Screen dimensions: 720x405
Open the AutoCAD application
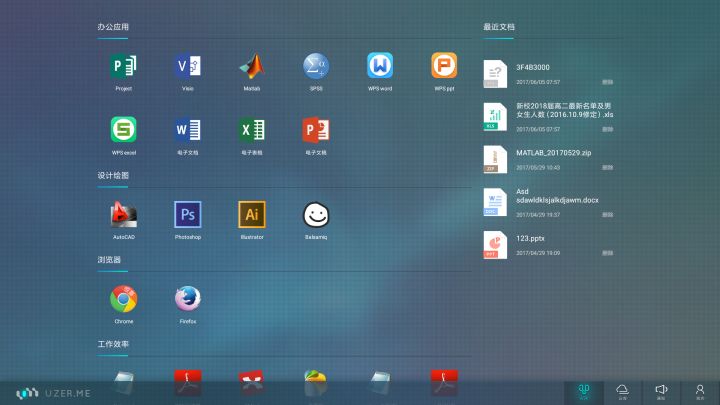(124, 214)
